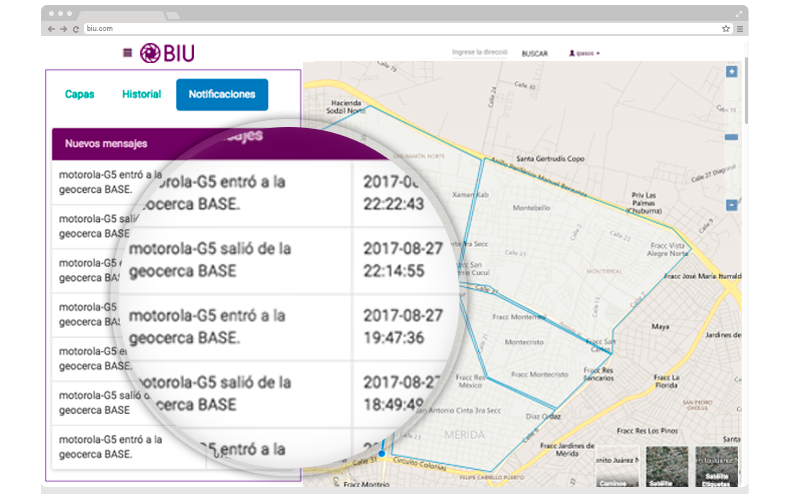
Task: Click the map zoom slider handle
Action: pos(732,137)
